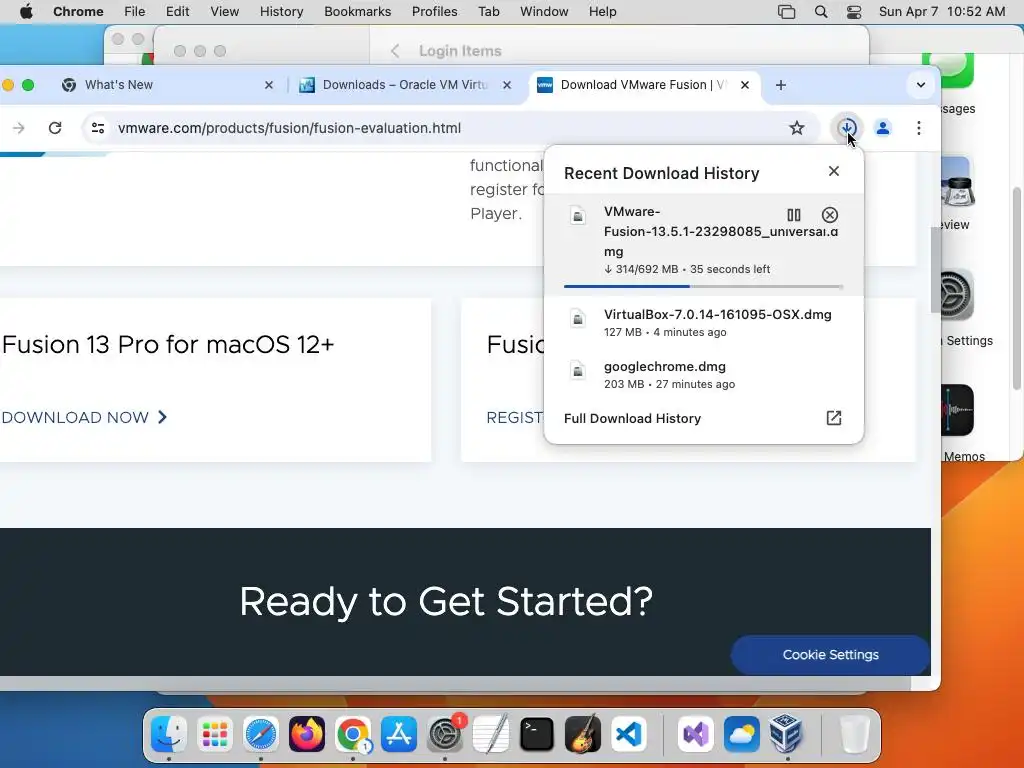
Task: Open Visual Studio purple icon in Dock
Action: 696,734
